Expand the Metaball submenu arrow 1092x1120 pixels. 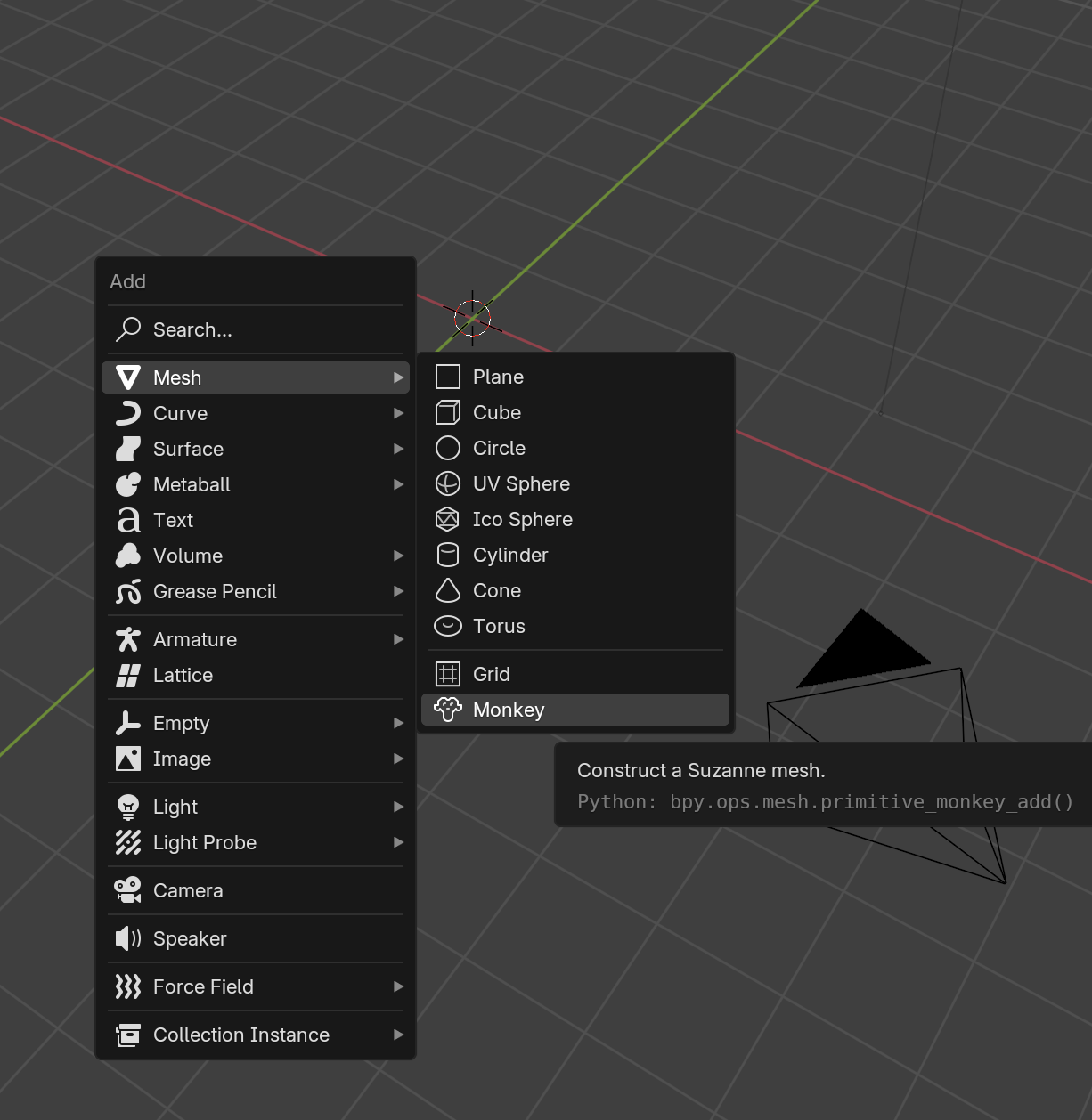click(398, 484)
